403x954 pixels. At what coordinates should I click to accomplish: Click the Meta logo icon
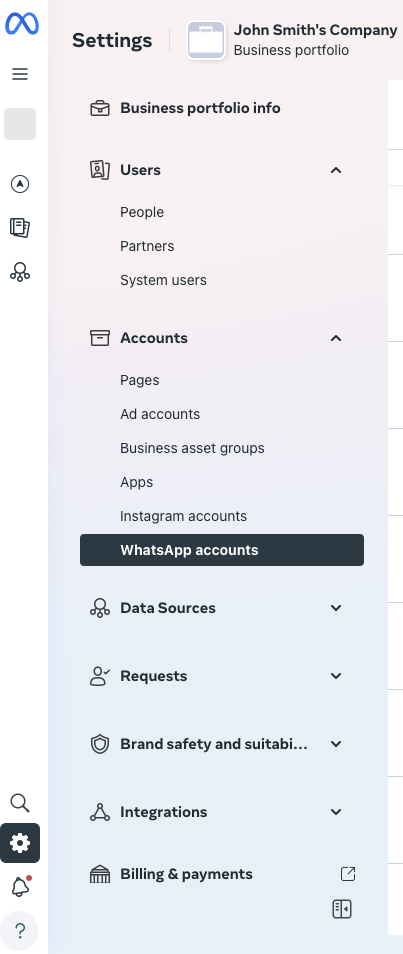point(22,24)
